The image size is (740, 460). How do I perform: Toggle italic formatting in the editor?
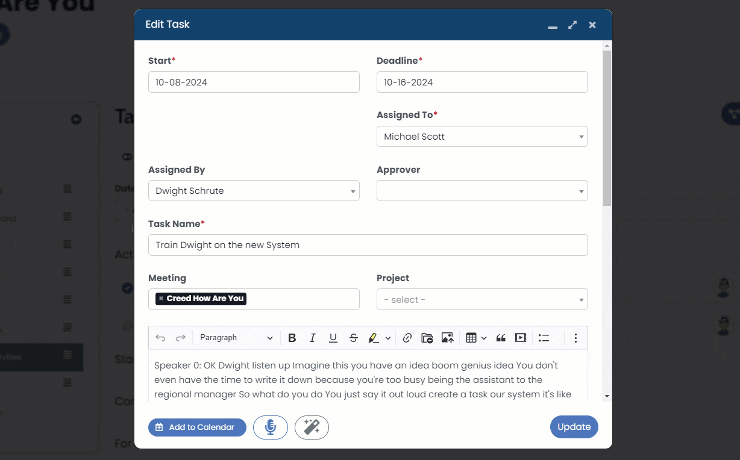pyautogui.click(x=312, y=338)
